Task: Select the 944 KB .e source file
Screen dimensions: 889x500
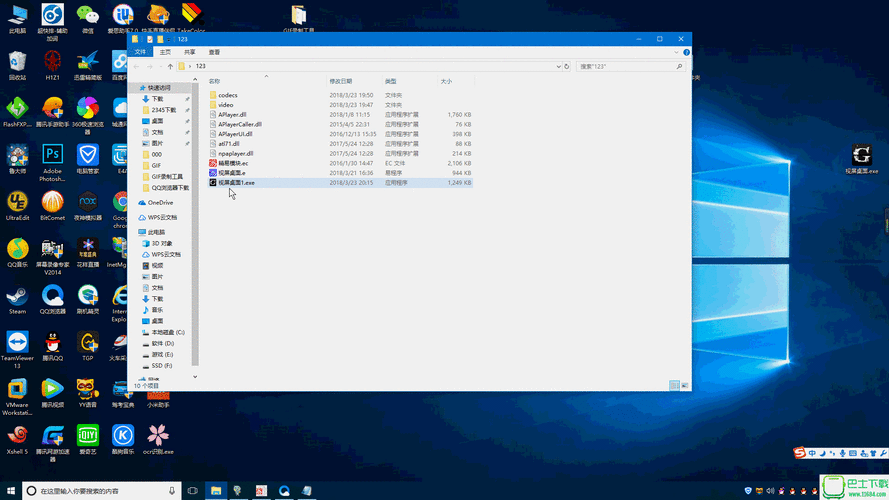Action: tap(232, 173)
